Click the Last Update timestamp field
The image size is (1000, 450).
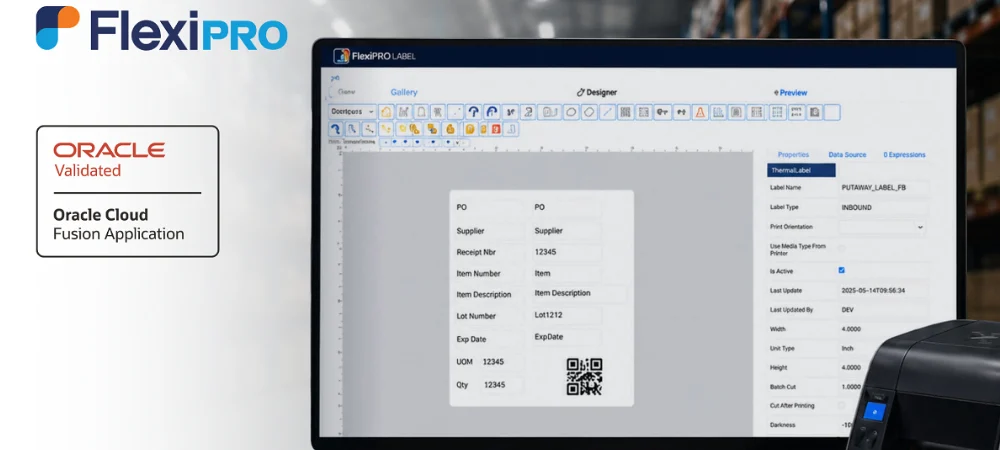click(883, 291)
